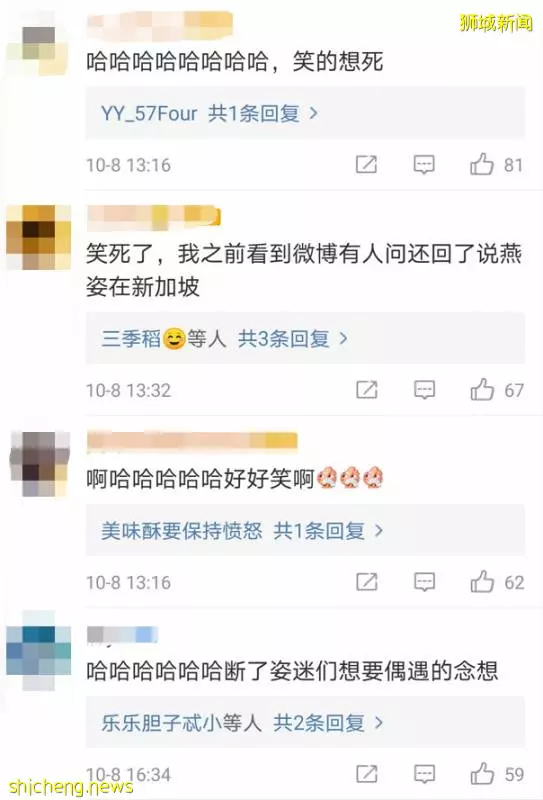Like the comment with 67 likes
Viewport: 543px width, 800px height.
point(482,390)
